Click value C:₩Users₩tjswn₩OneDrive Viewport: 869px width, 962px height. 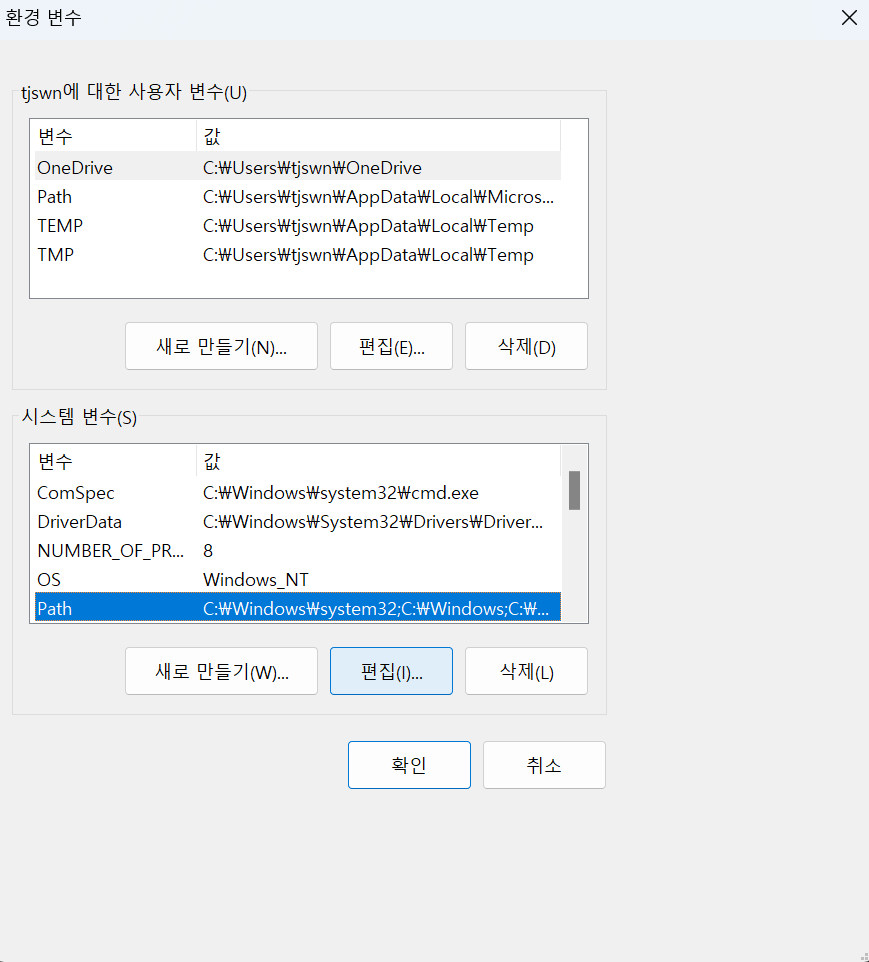click(312, 167)
